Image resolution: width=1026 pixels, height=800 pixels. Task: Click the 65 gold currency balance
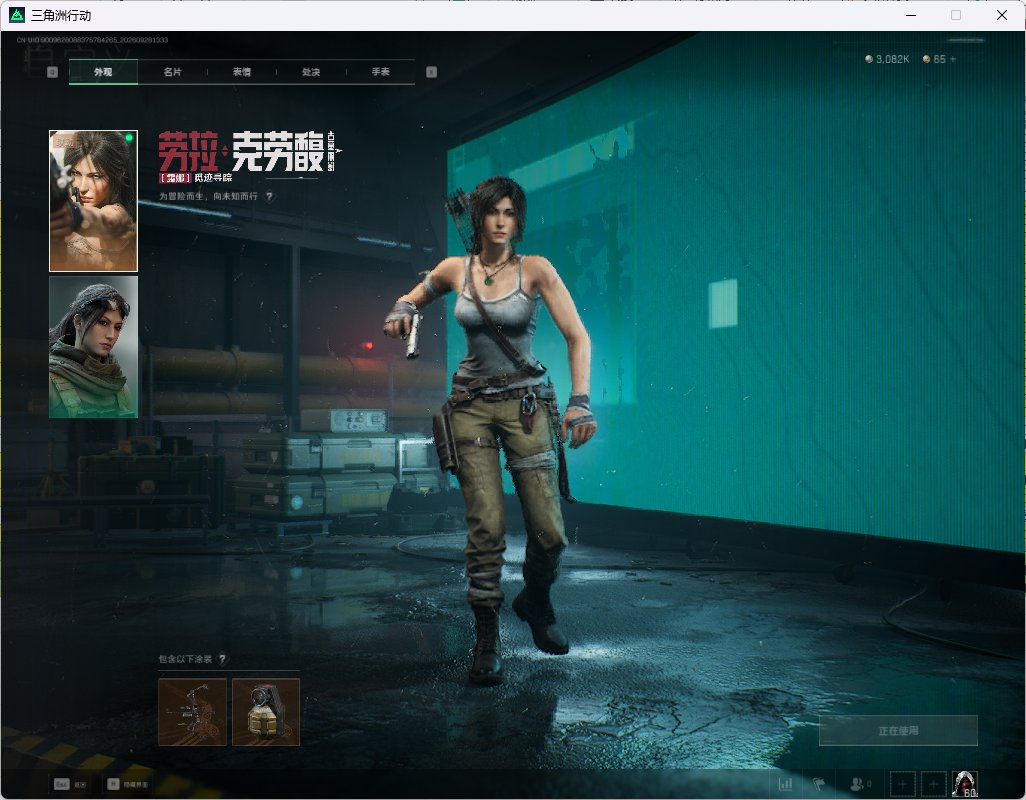(934, 59)
